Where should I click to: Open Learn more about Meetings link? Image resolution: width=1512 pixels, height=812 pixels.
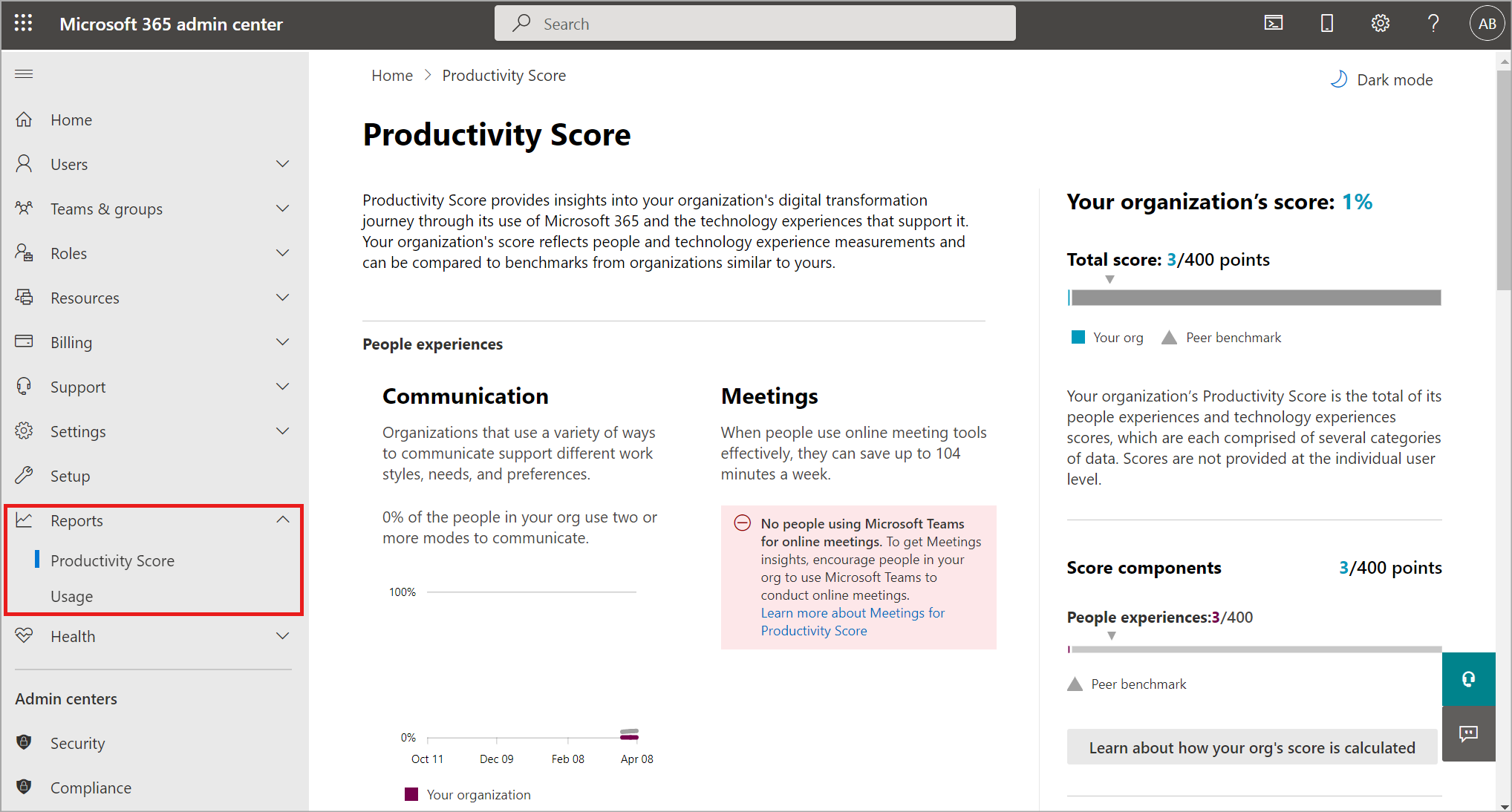[x=853, y=621]
